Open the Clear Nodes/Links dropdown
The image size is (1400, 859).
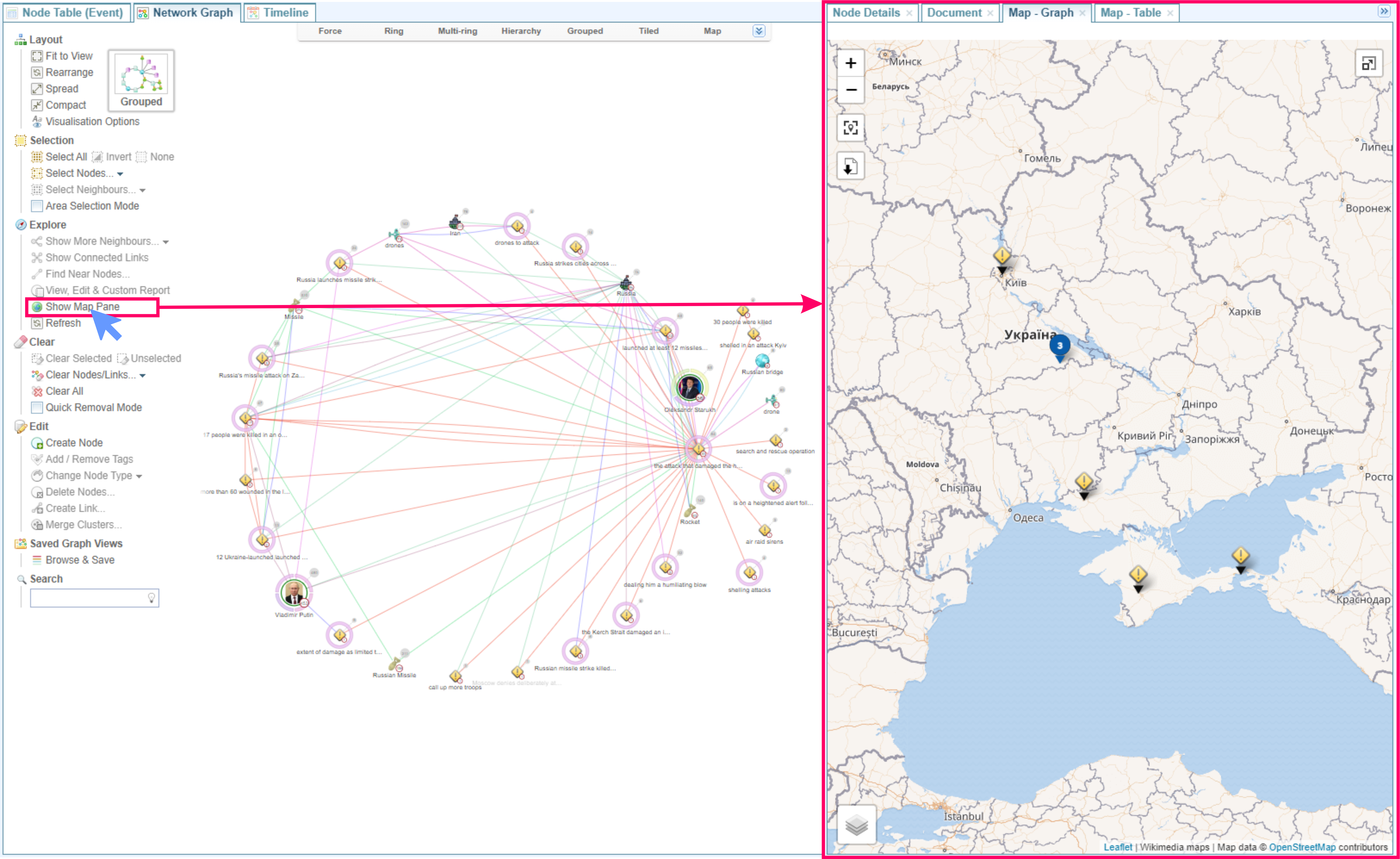pyautogui.click(x=143, y=376)
